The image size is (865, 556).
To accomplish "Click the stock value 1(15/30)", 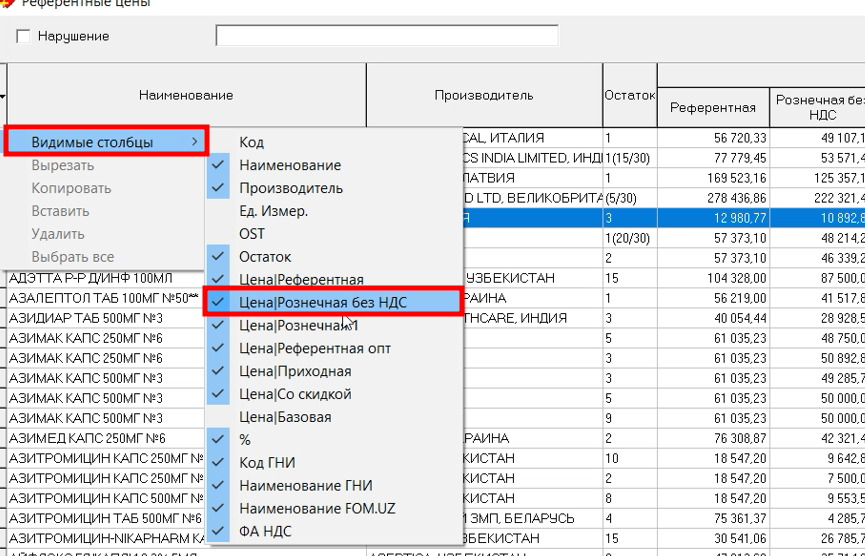I will [630, 158].
